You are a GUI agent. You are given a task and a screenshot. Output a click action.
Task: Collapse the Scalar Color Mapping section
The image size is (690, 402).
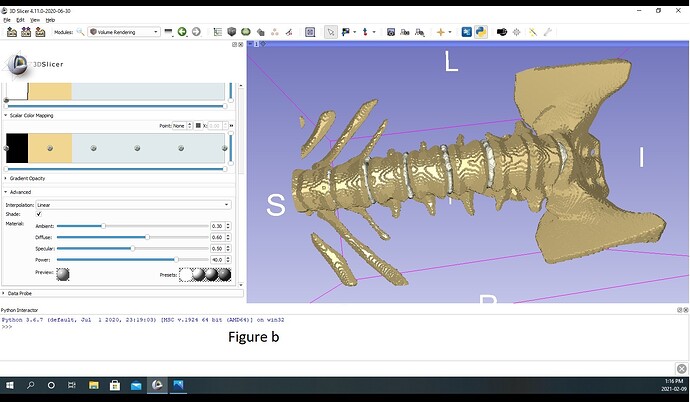point(32,115)
